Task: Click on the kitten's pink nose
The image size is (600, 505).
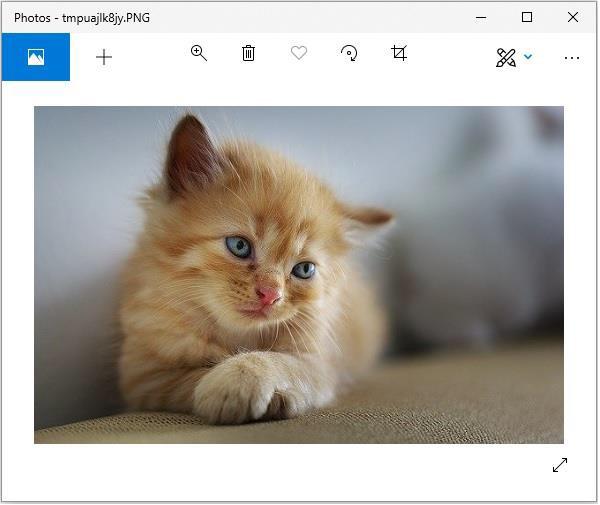Action: pyautogui.click(x=267, y=295)
